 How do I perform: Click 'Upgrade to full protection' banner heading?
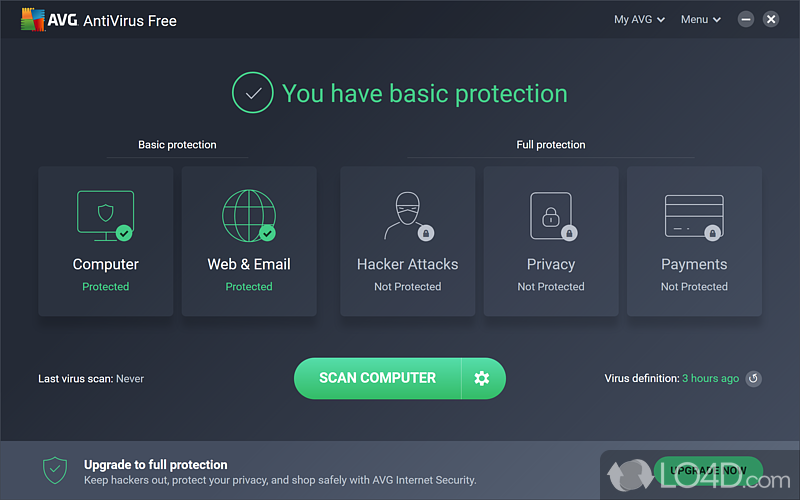156,465
